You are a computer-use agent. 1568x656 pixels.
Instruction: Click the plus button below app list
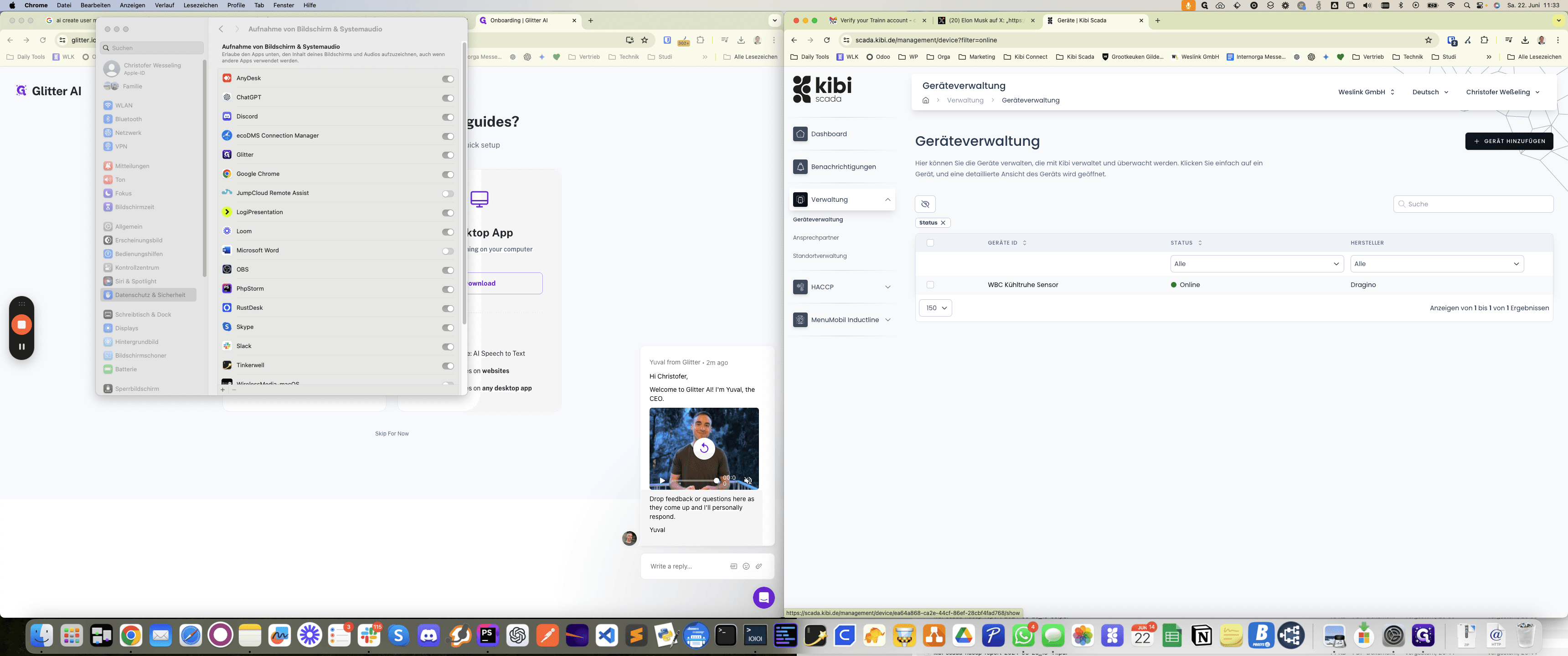point(223,389)
